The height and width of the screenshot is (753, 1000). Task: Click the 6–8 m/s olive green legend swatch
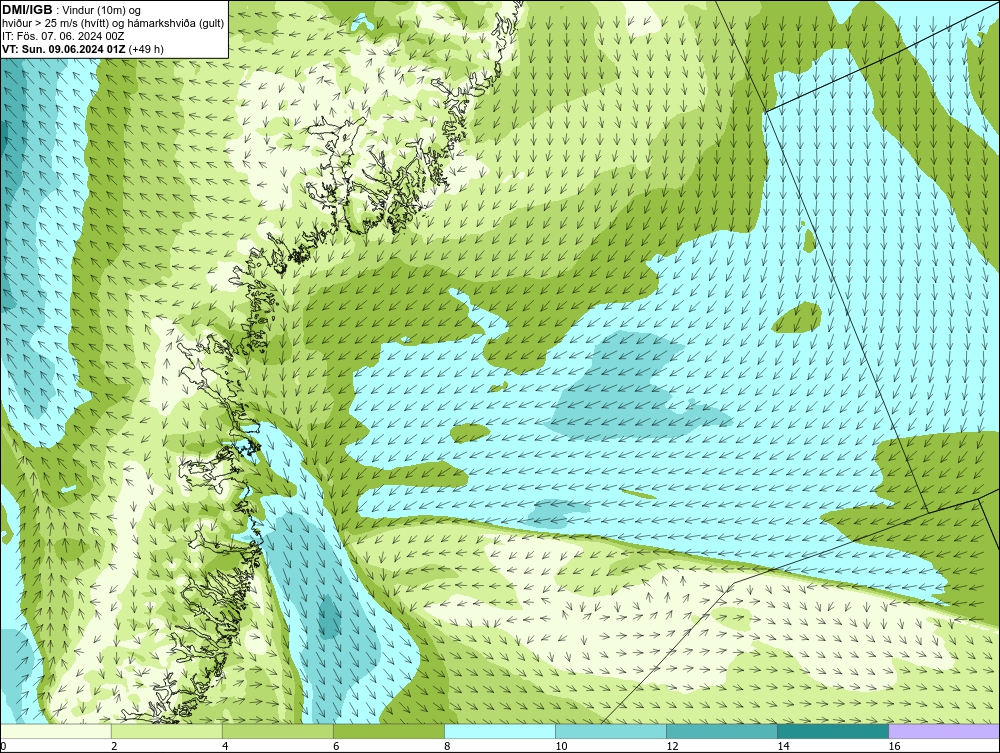pyautogui.click(x=388, y=731)
